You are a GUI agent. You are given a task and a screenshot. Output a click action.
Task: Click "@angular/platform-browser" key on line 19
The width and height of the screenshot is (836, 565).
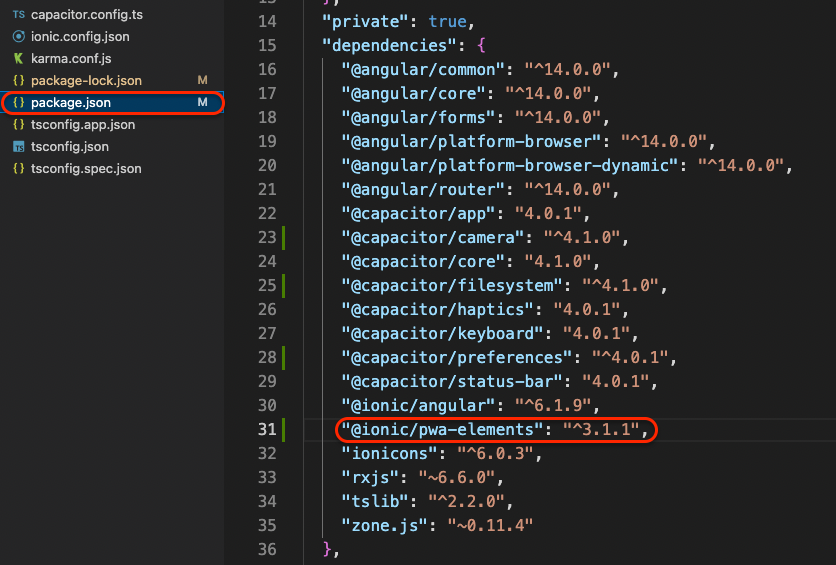472,141
